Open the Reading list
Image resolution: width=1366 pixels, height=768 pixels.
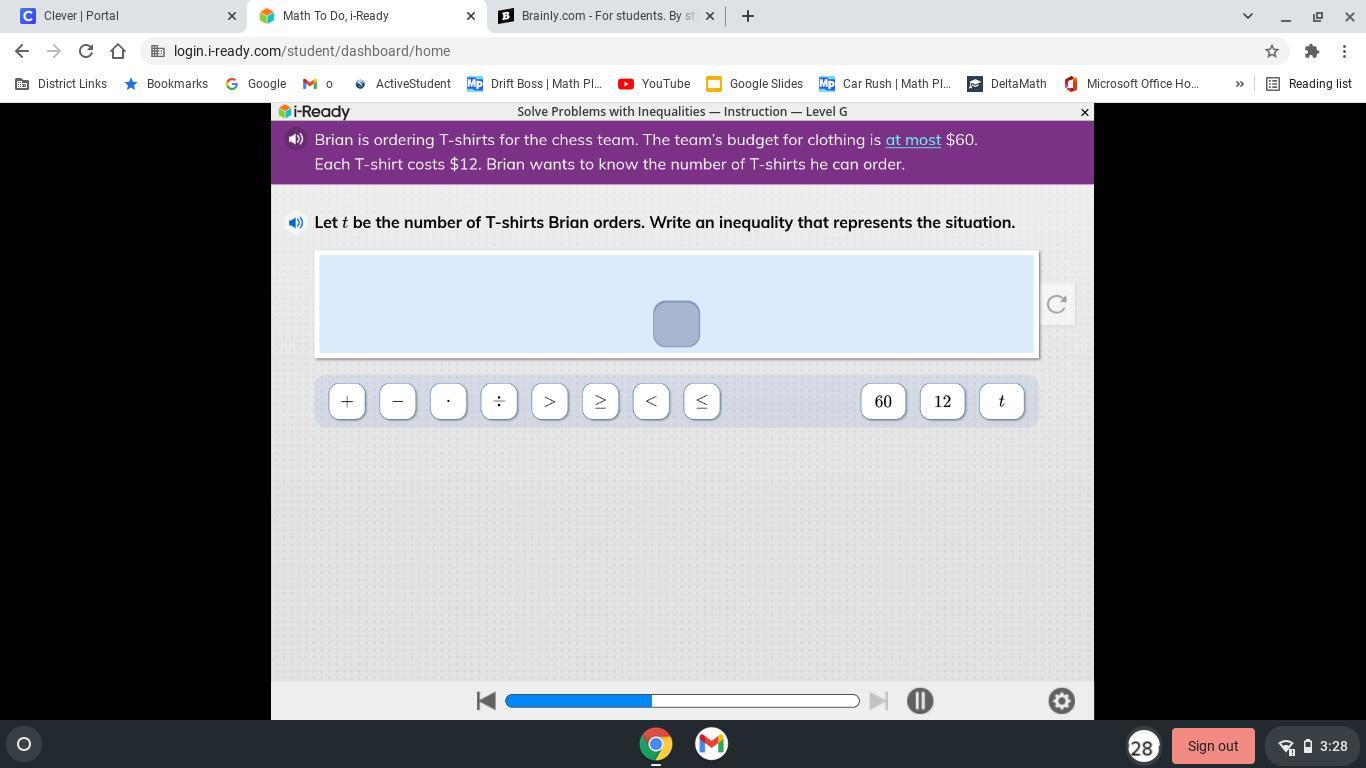[x=1309, y=84]
